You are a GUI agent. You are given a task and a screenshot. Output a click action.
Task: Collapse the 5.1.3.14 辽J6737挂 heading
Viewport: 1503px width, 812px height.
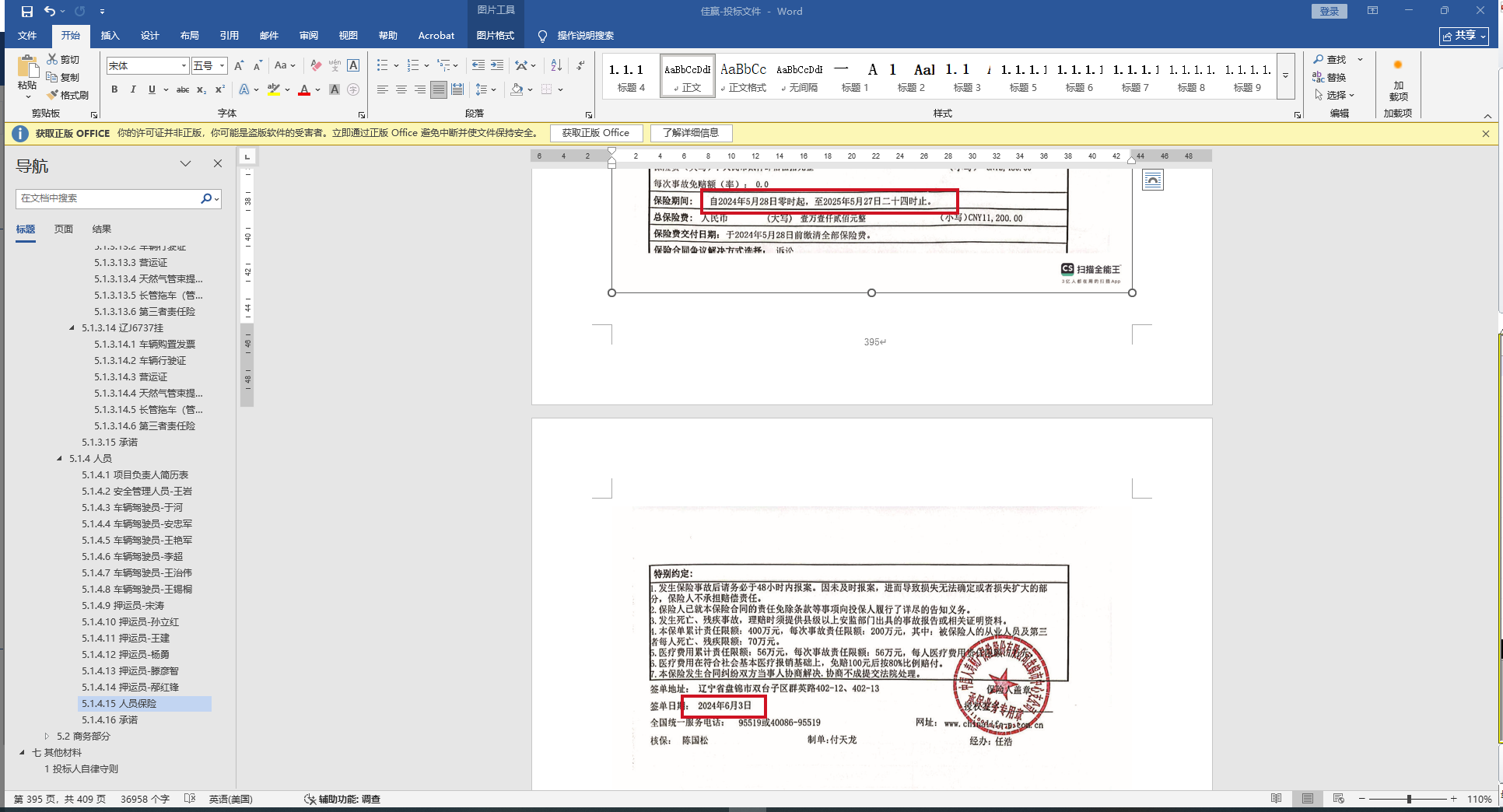[x=72, y=328]
